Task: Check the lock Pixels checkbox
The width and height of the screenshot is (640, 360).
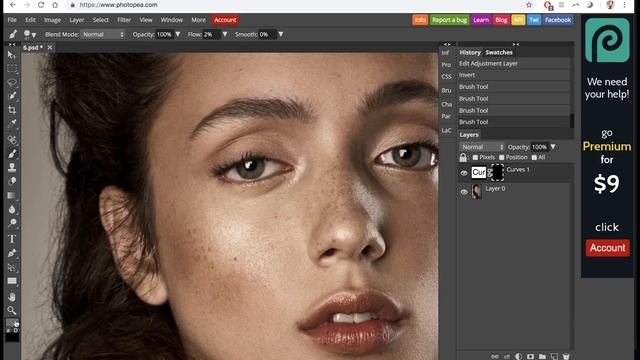Action: (x=475, y=158)
